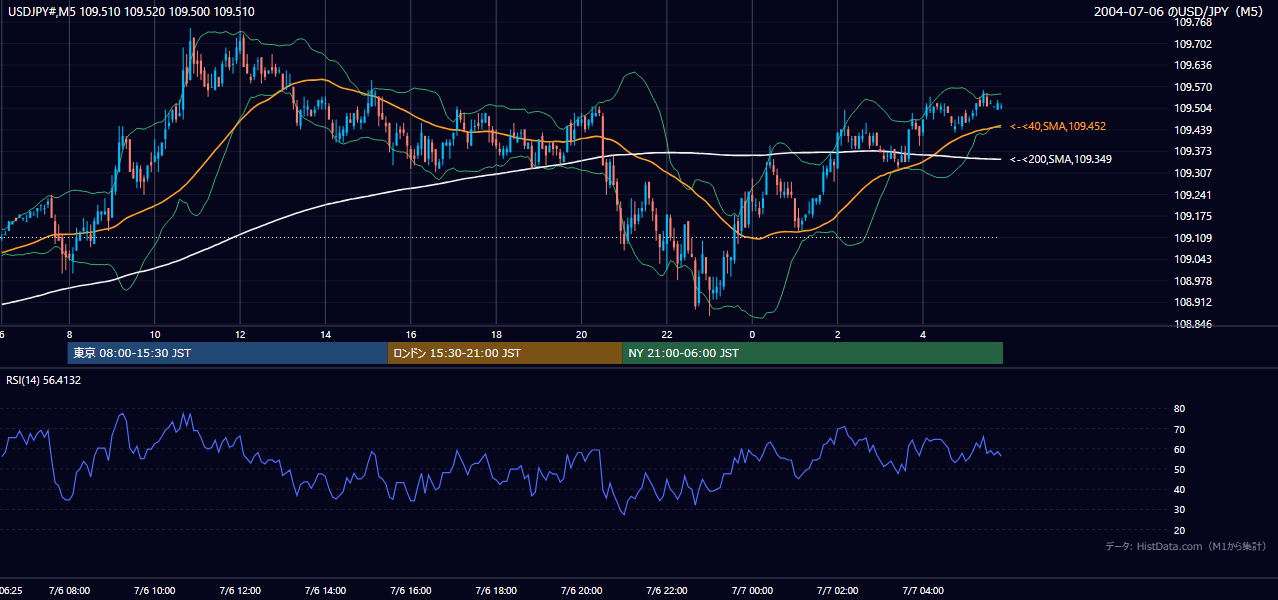The height and width of the screenshot is (600, 1278).
Task: Click the RSI 50 level label
Action: tap(1179, 470)
